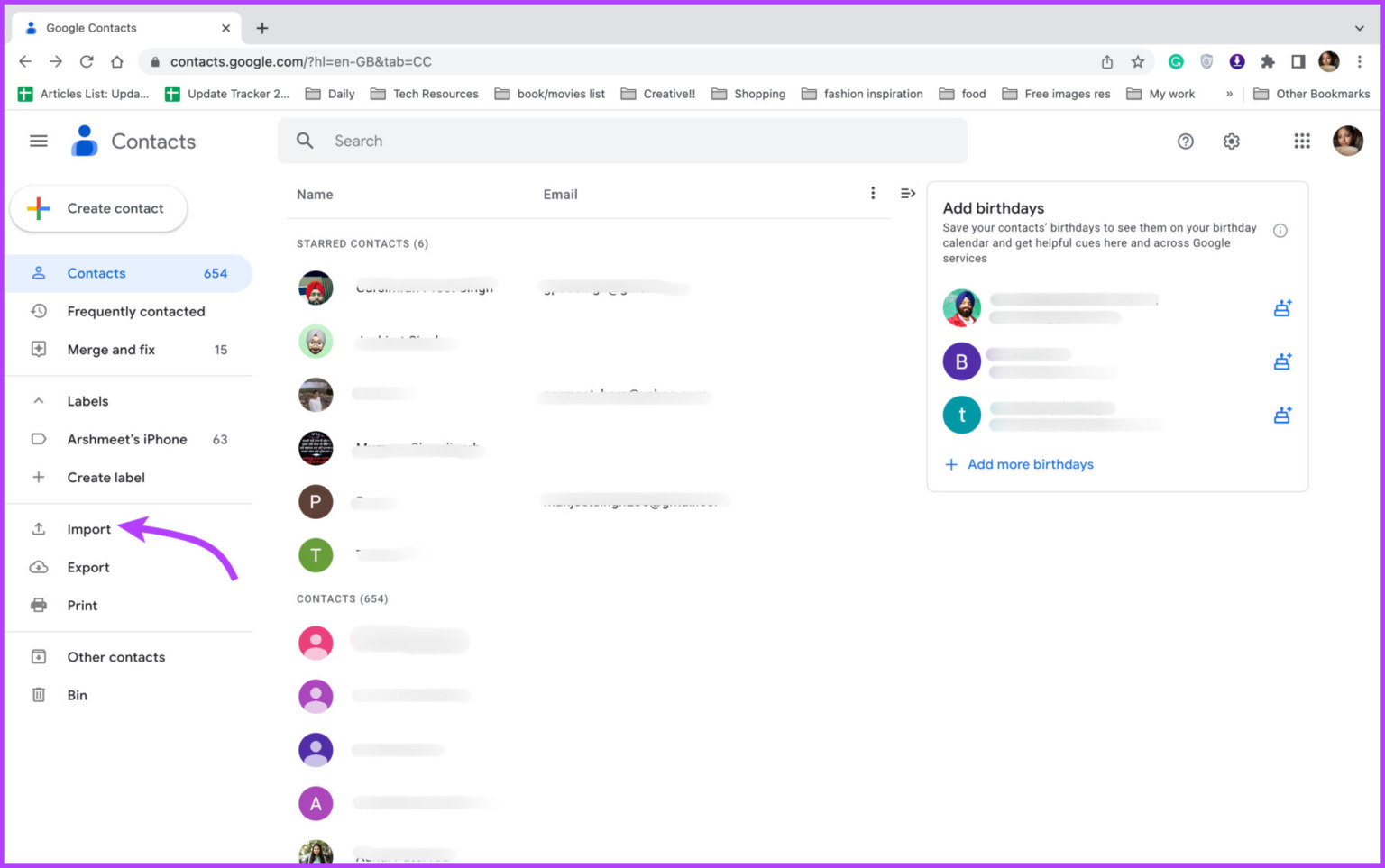This screenshot has height=868, width=1385.
Task: Bookmark this page with star icon
Action: (x=1137, y=61)
